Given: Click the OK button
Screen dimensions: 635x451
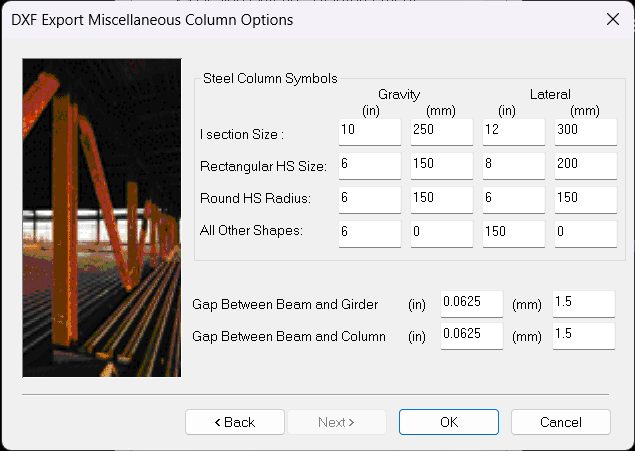Looking at the screenshot, I should click(x=448, y=422).
